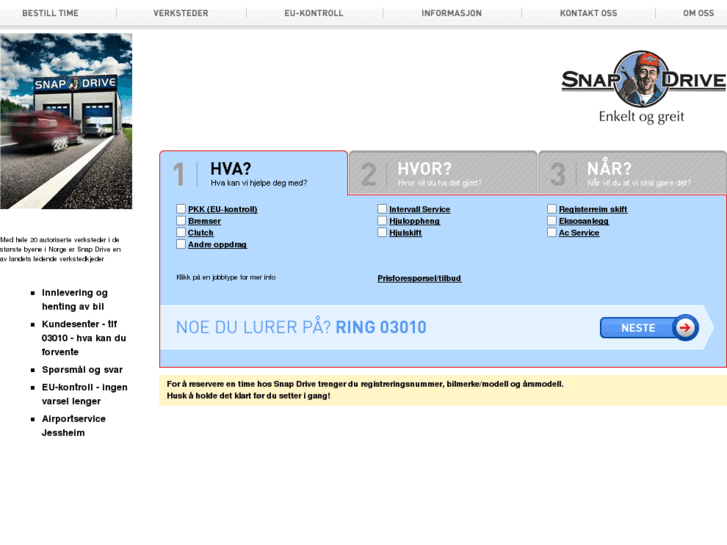The width and height of the screenshot is (727, 545).
Task: Enable the Hjulskift checkbox
Action: tap(382, 232)
